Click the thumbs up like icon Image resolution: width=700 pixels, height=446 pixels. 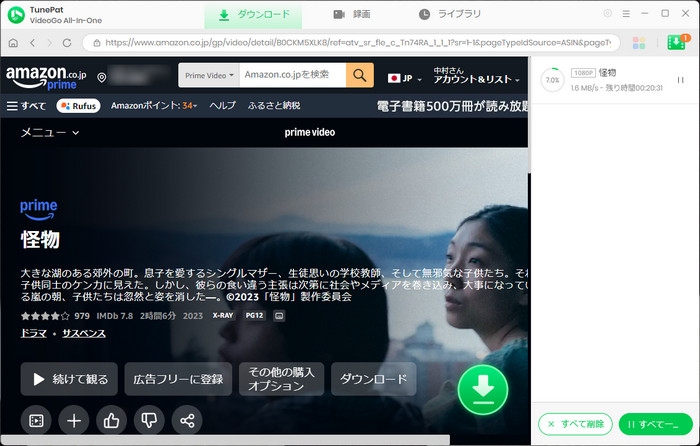click(111, 420)
